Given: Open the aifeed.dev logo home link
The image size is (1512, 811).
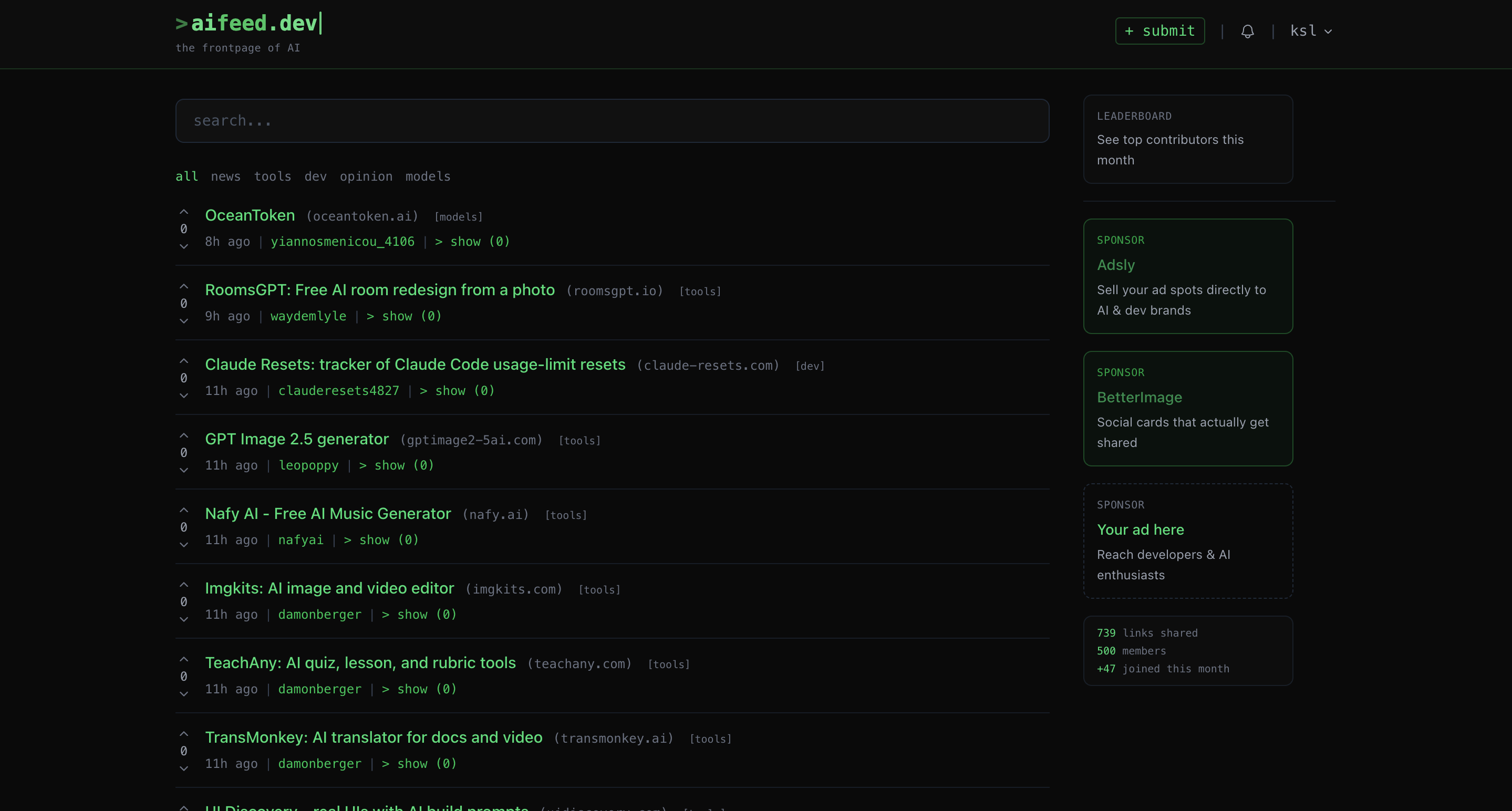Looking at the screenshot, I should click(x=249, y=24).
